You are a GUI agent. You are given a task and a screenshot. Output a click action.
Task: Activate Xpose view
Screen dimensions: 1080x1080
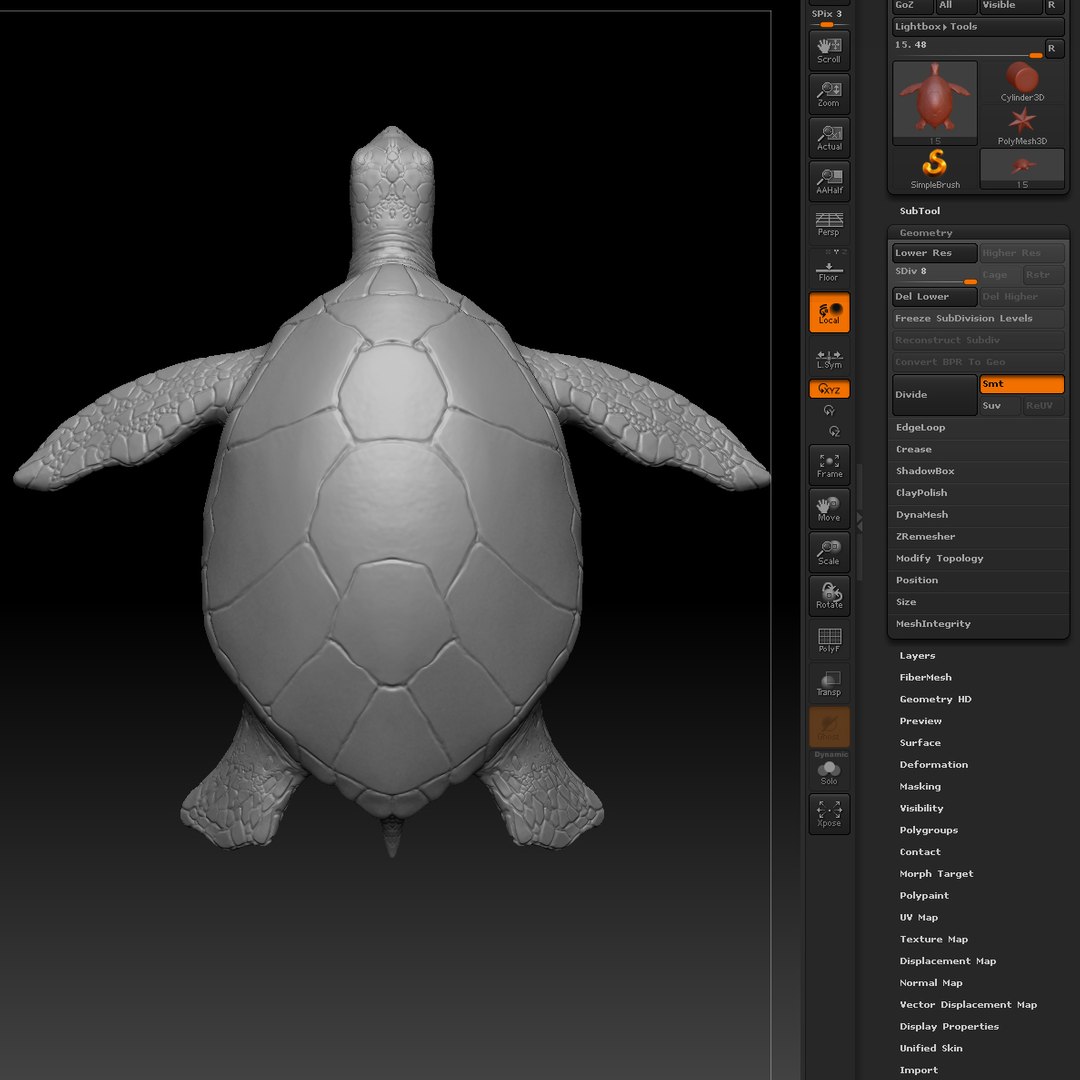(829, 813)
